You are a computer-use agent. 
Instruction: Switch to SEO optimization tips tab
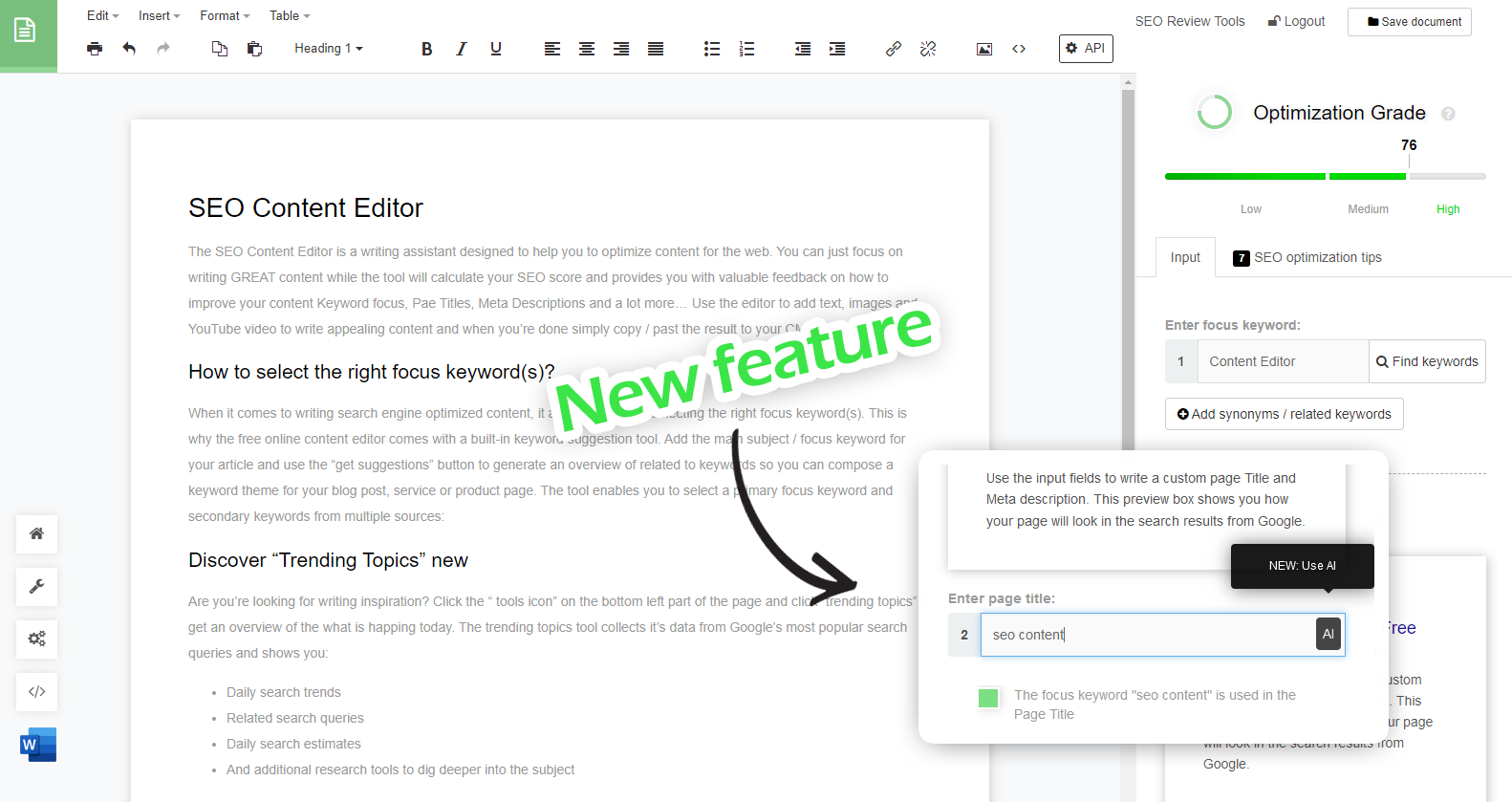tap(1307, 257)
